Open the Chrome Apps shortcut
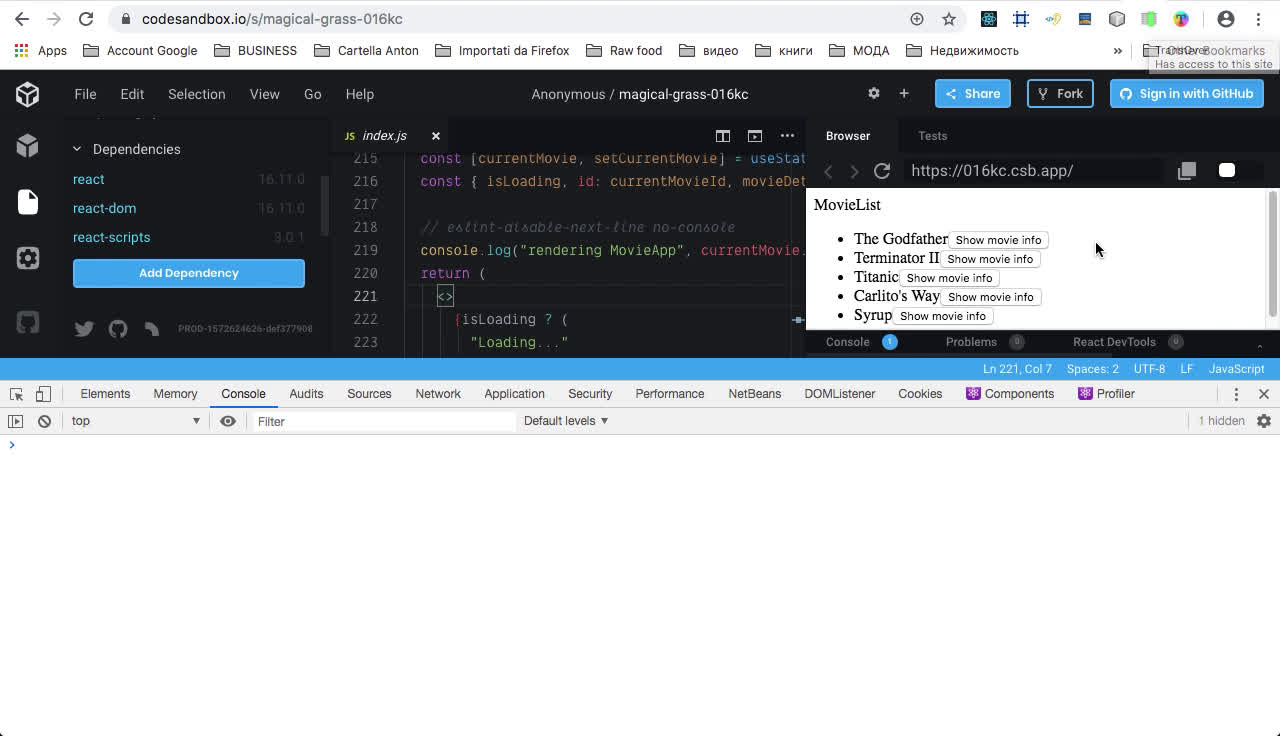The height and width of the screenshot is (736, 1280). [x=41, y=50]
